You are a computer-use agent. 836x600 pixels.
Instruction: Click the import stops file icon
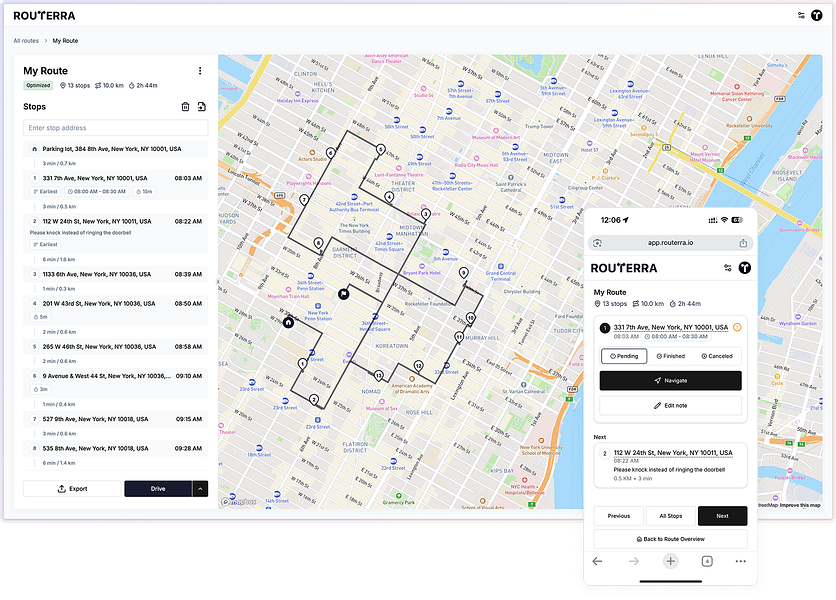(x=202, y=107)
